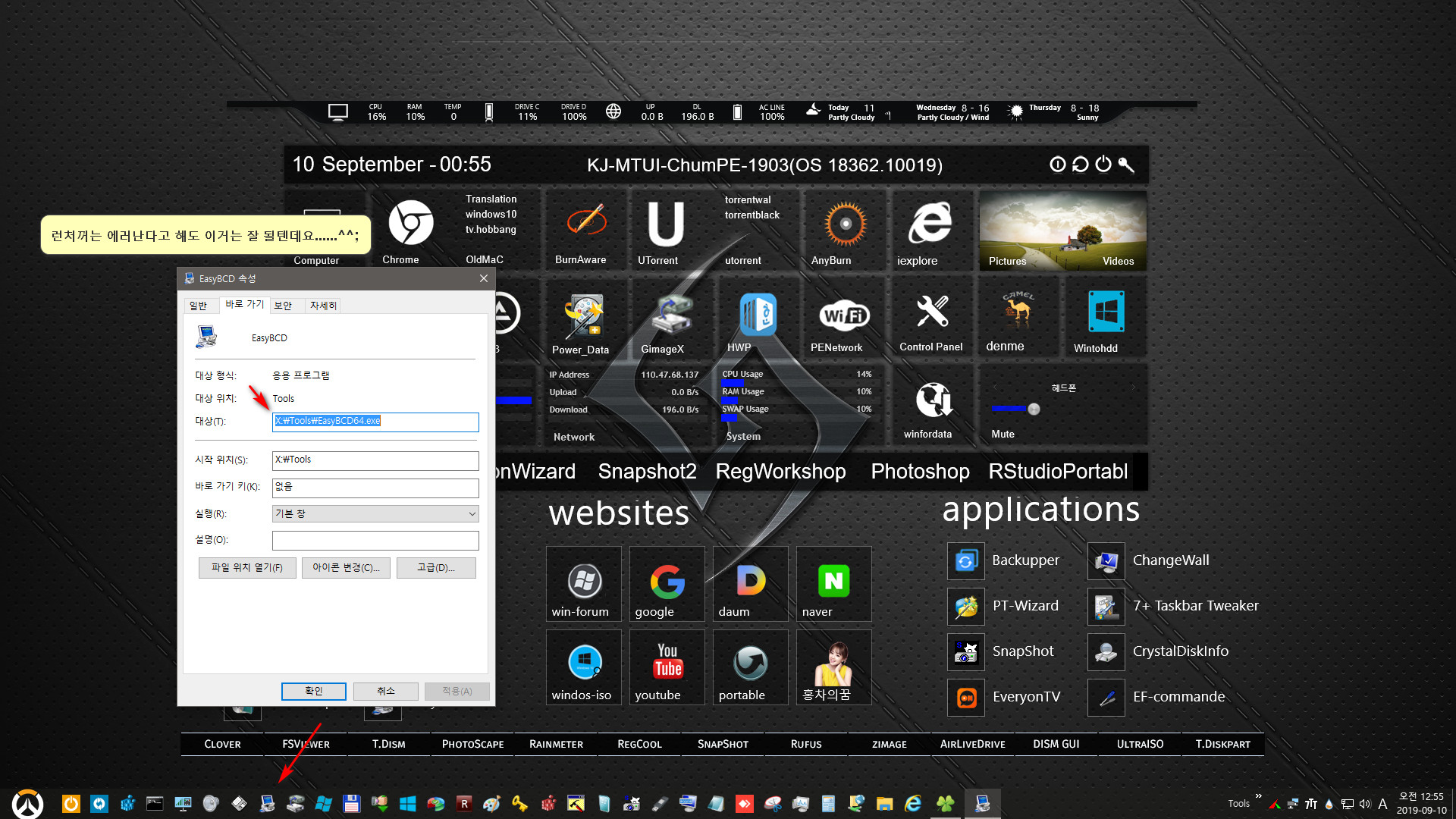This screenshot has width=1456, height=819.
Task: Click the power icon in launcher header
Action: (1103, 165)
